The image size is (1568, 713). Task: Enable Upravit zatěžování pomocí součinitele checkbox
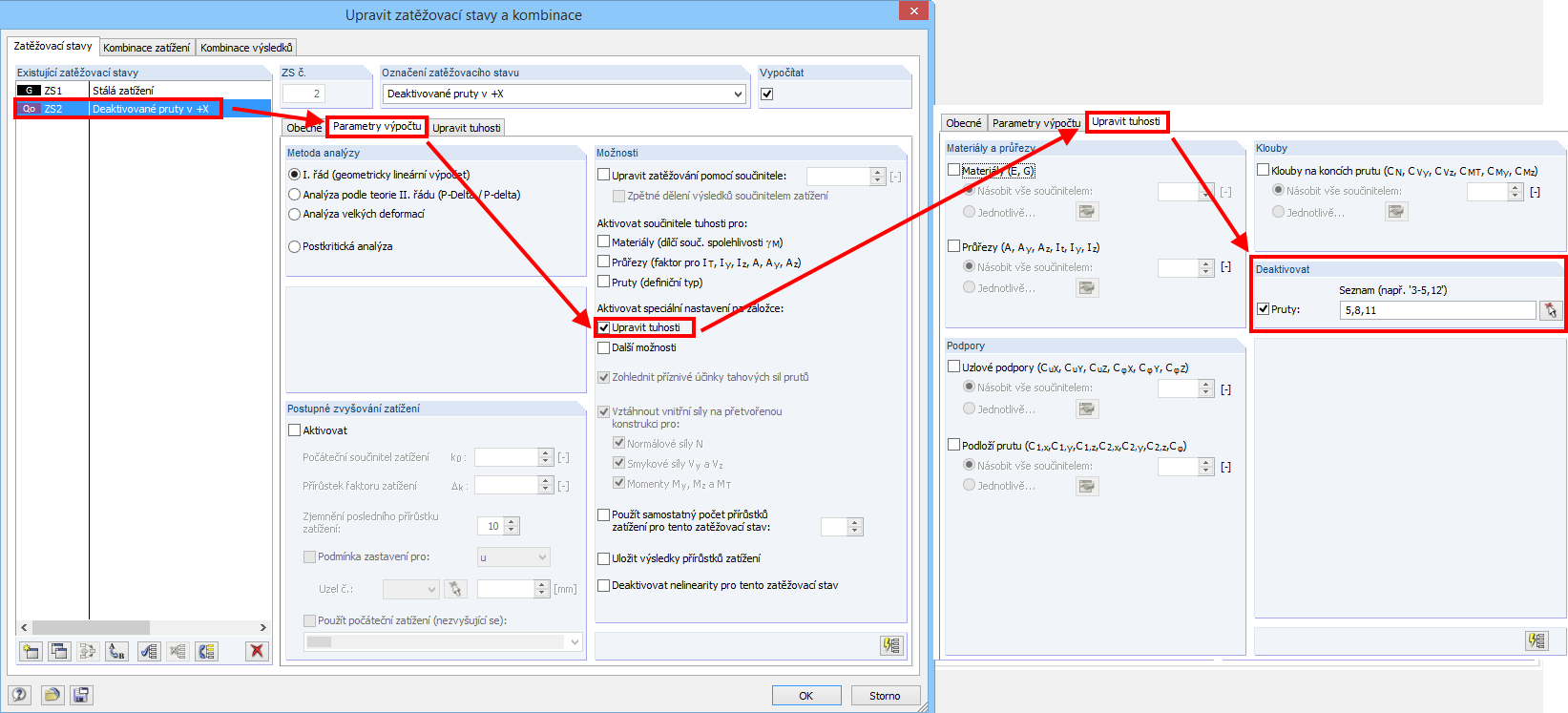(603, 175)
